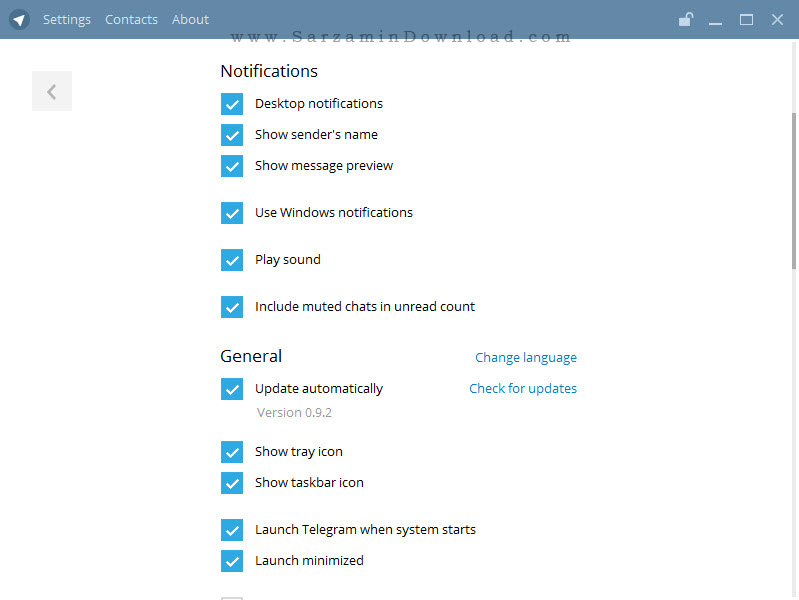Click the Telegram paper plane logo
Viewport: 799px width, 600px height.
pyautogui.click(x=19, y=19)
